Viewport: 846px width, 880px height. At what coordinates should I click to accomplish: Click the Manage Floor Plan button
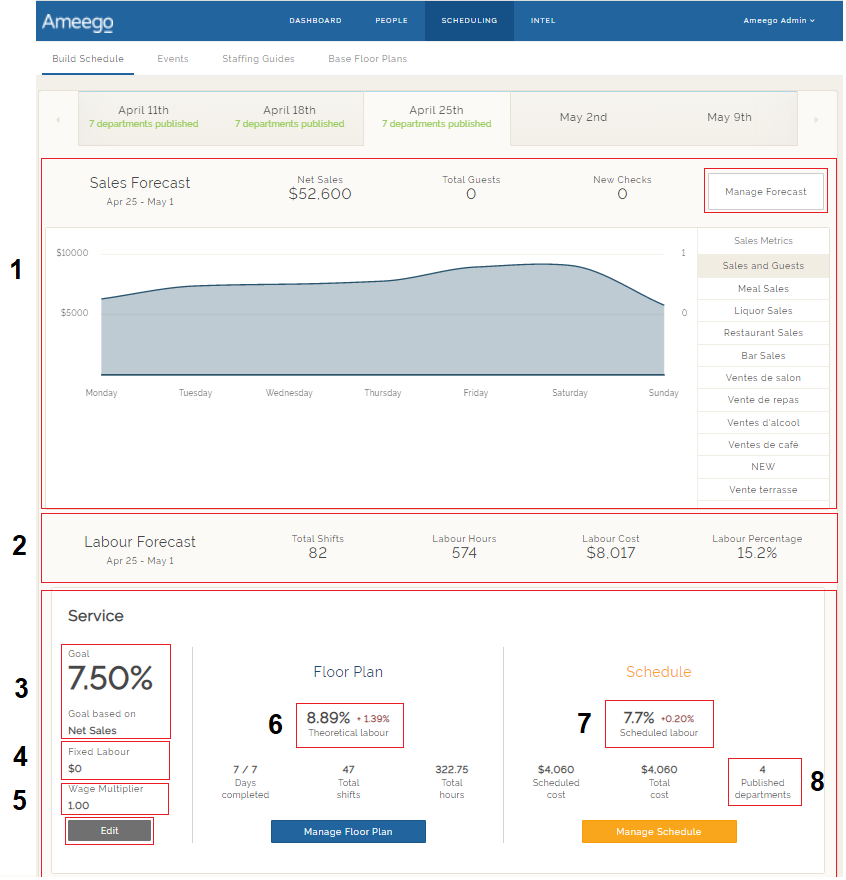pos(348,831)
